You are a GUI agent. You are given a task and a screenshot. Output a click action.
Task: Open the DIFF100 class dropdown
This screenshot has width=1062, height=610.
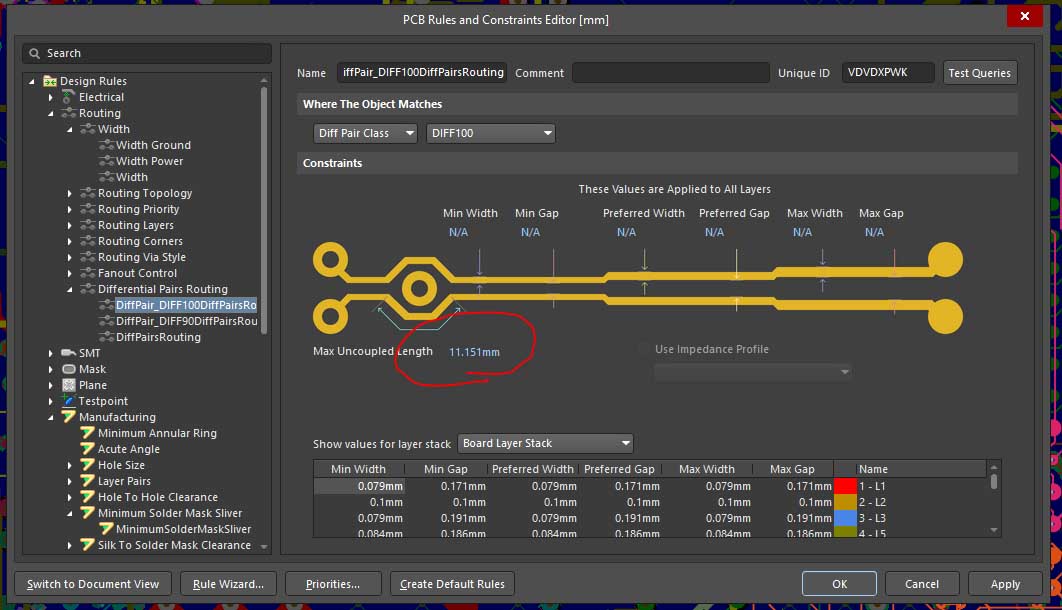pos(490,133)
